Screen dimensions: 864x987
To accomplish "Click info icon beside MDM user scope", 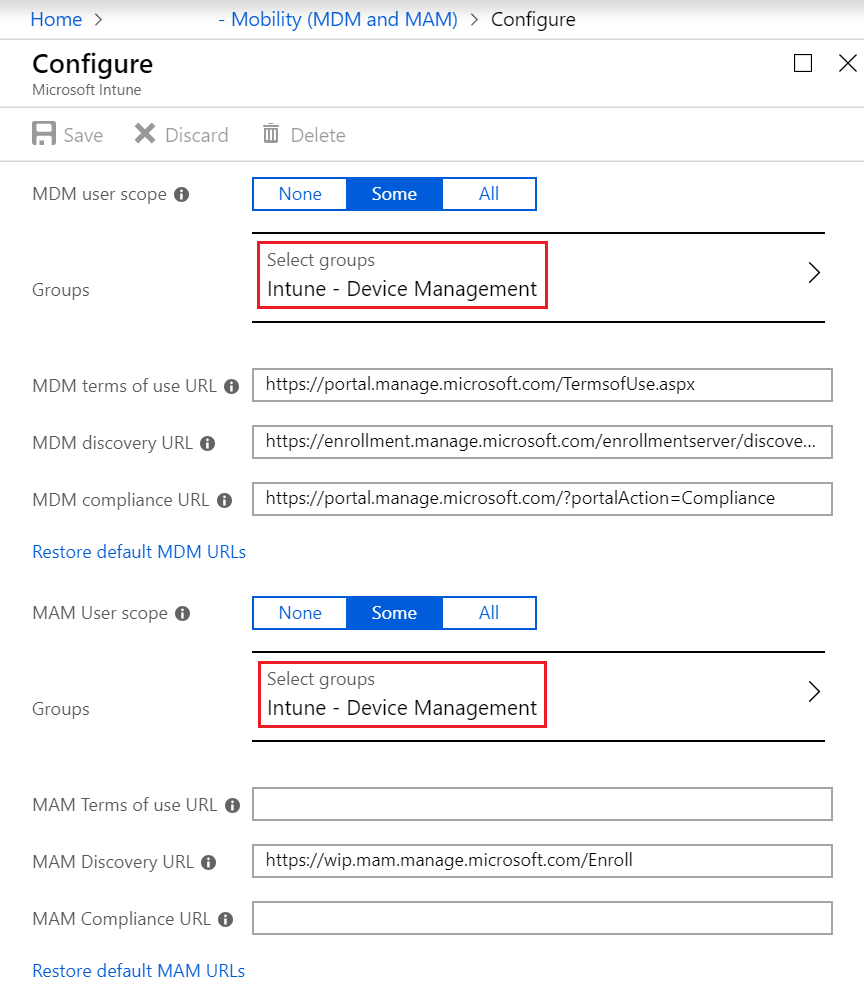I will point(181,195).
